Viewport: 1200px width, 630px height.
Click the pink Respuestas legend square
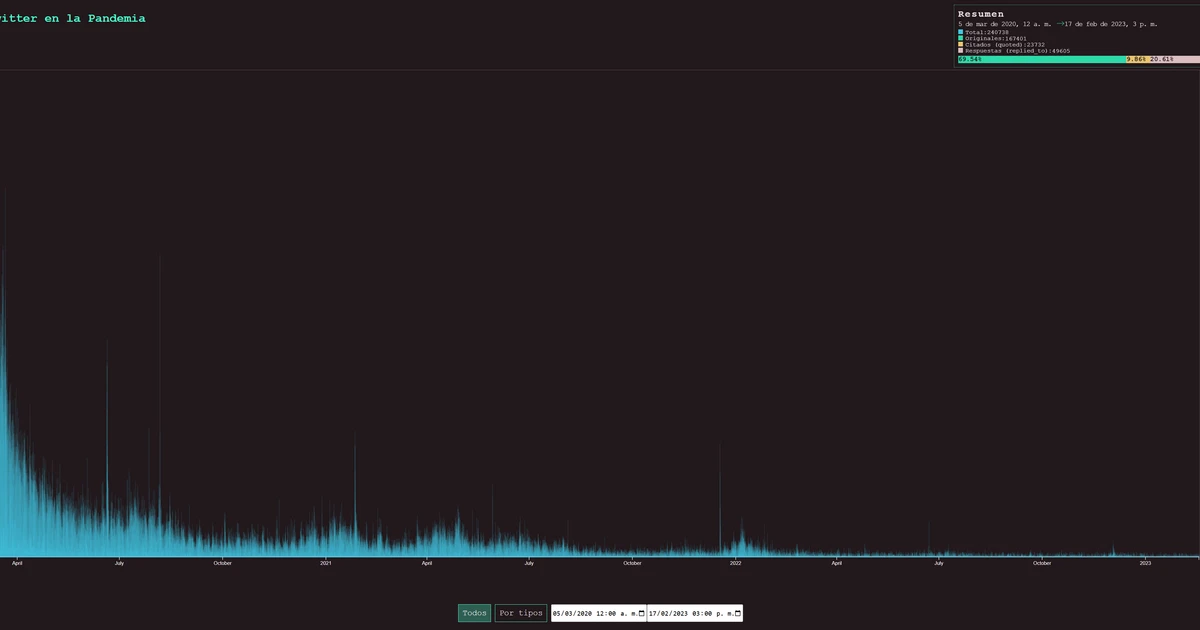point(961,50)
